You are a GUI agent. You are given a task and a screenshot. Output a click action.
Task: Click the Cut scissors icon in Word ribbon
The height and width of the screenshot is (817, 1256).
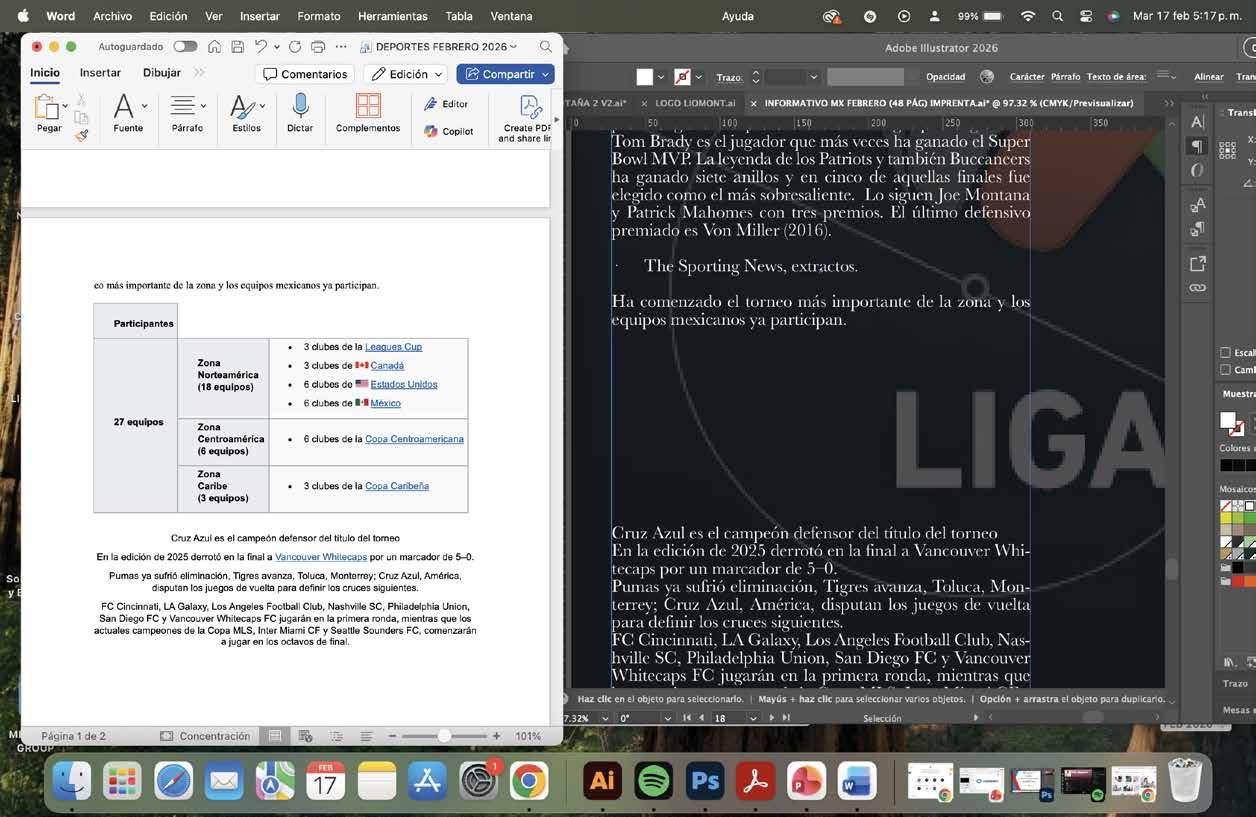[x=81, y=99]
